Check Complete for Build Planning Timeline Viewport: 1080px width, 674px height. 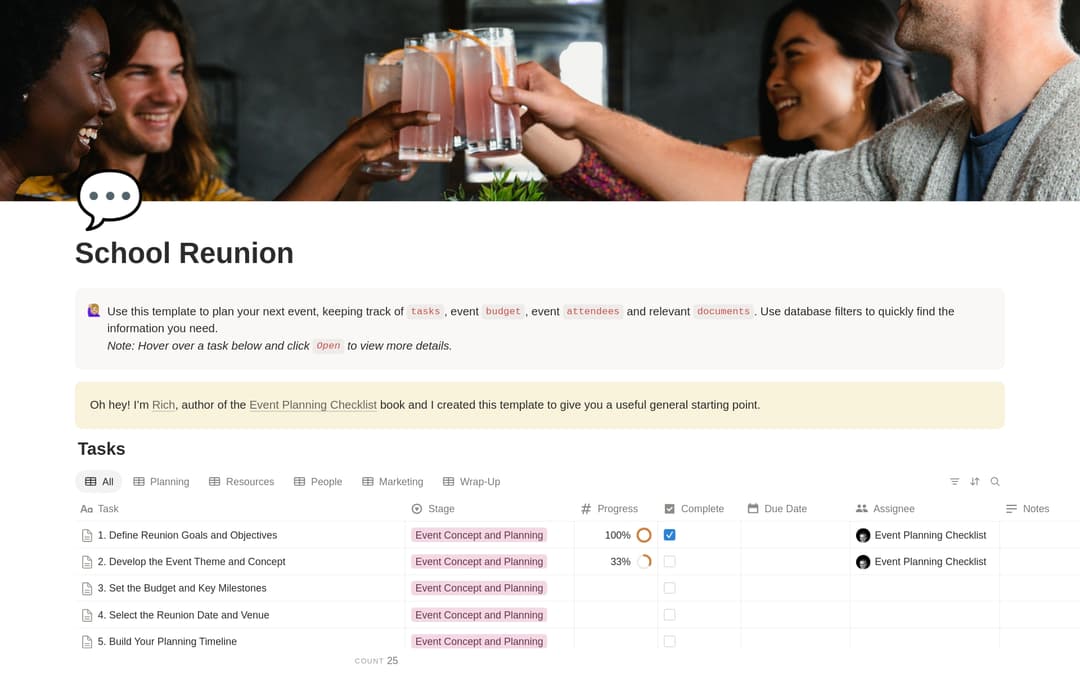[669, 641]
